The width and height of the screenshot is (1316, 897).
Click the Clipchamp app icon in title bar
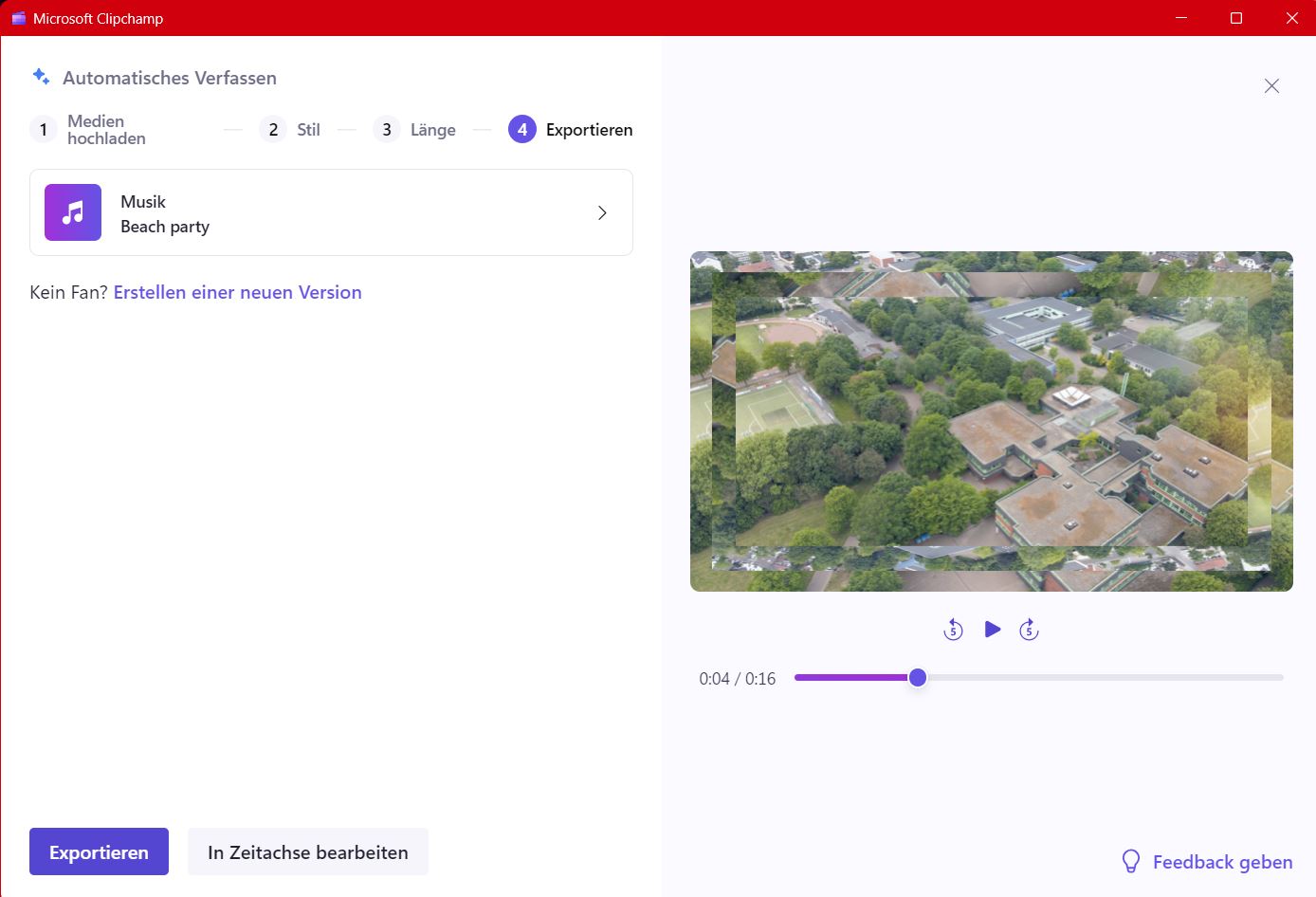click(18, 18)
